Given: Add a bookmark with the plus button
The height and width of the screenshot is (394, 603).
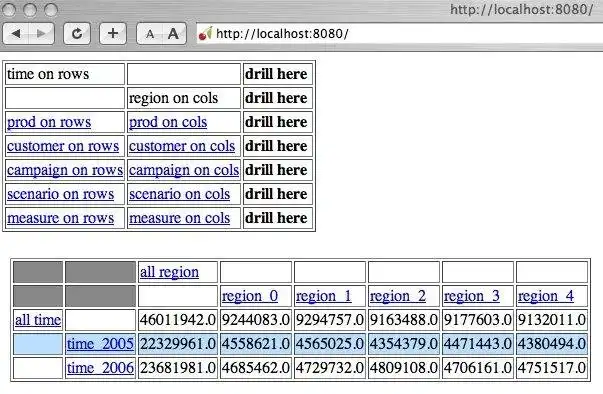Looking at the screenshot, I should click(x=113, y=34).
